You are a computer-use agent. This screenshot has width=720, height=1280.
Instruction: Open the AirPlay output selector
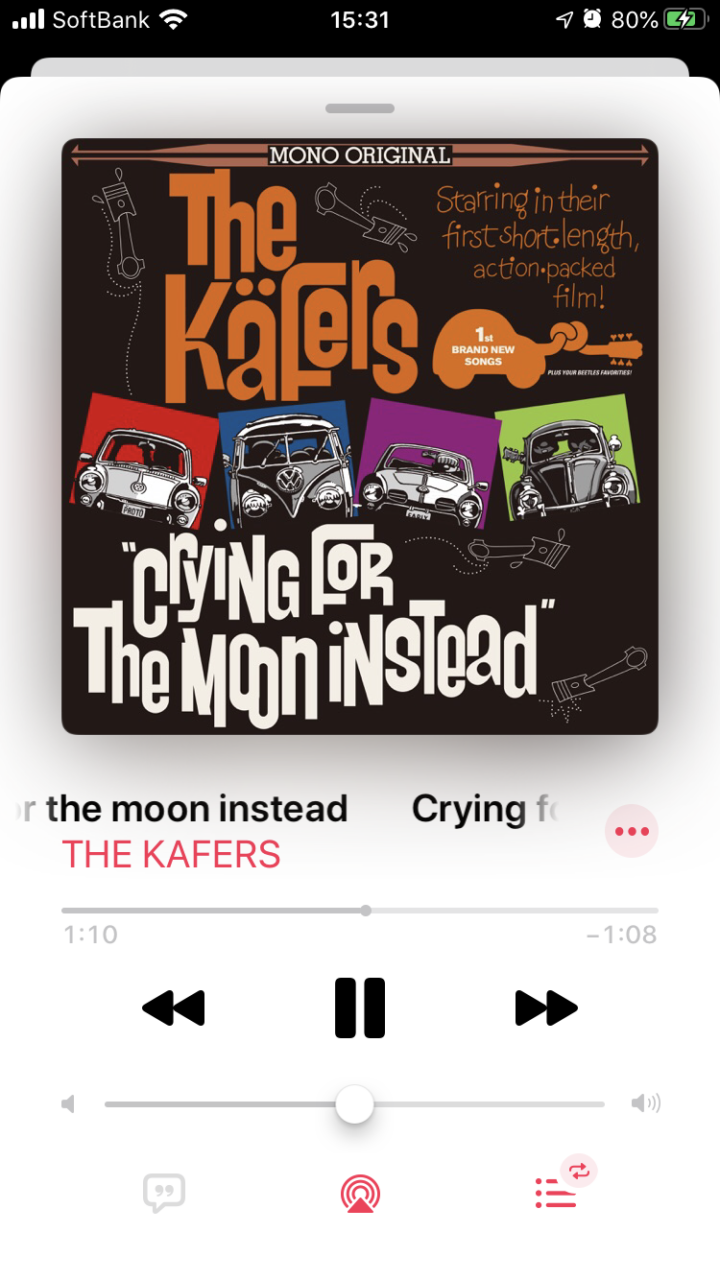point(360,1194)
